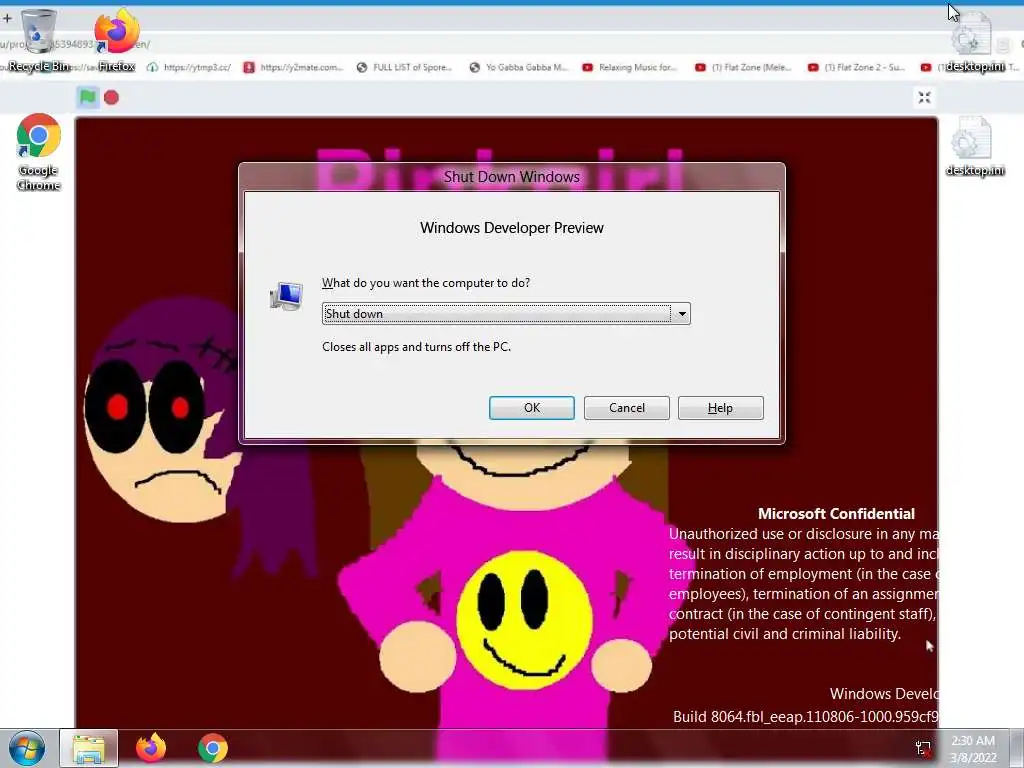Image resolution: width=1024 pixels, height=768 pixels.
Task: Click the 'Microsoft Confidential' watermark heading
Action: point(837,514)
